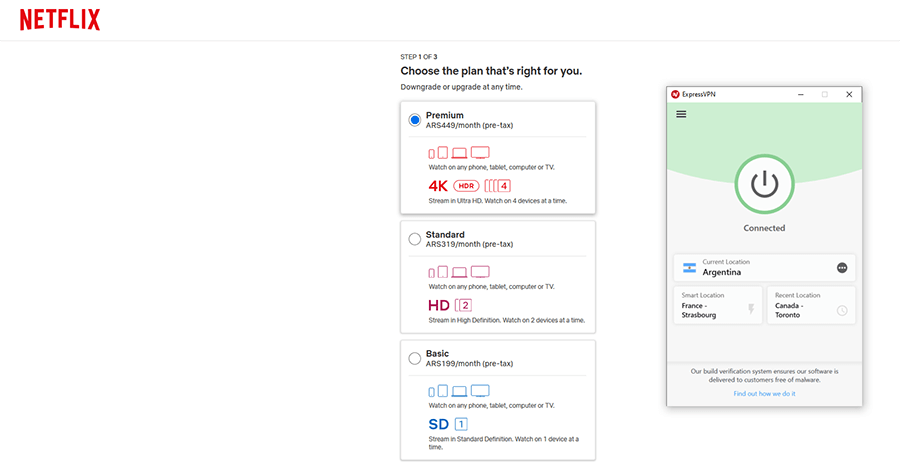Select the Basic plan radio button
900x468 pixels.
(414, 359)
